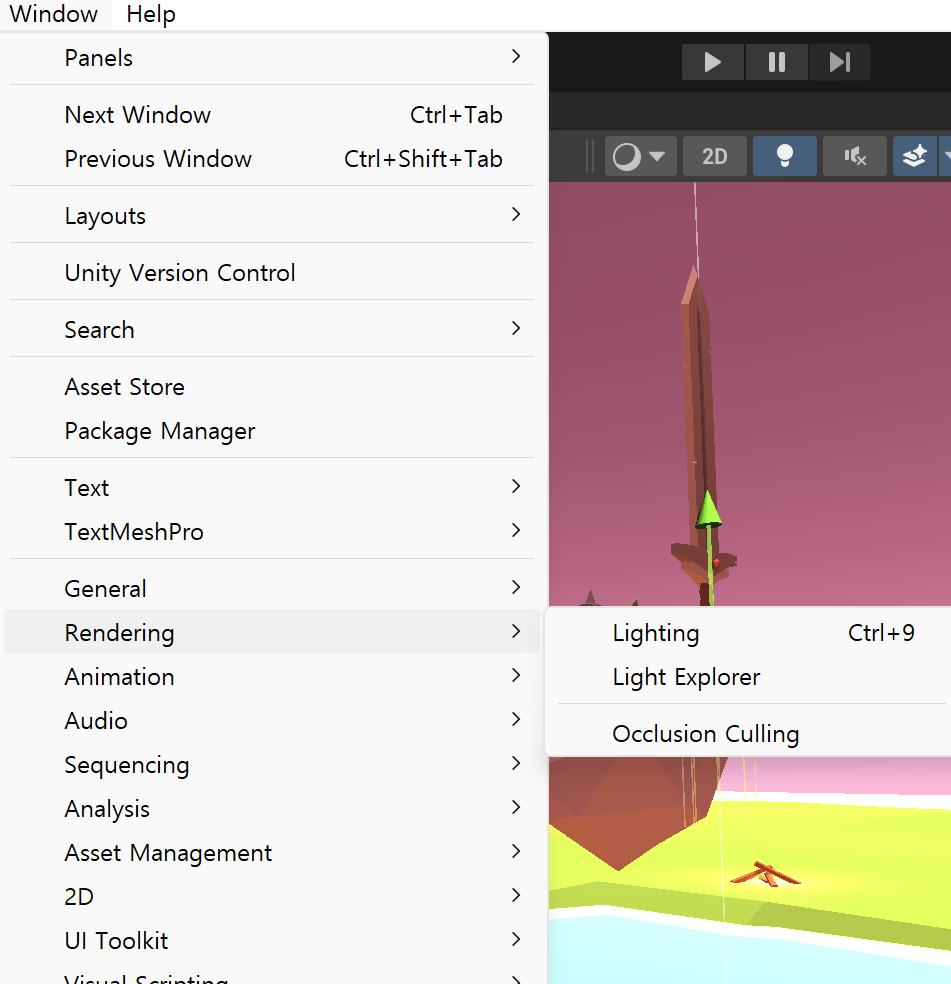Screen dimensions: 951x984
Task: Expand the Panels submenu
Action: [x=272, y=58]
